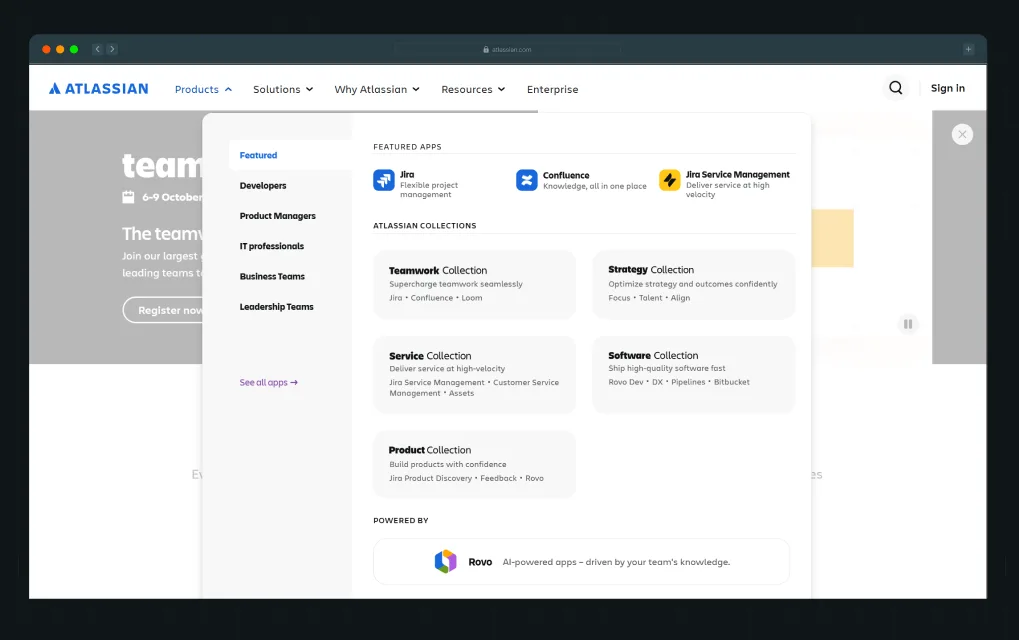Click 'Rovo Dev • DX • Pipelines • Bitbucket' text
Screen dimensions: 1019x640
679,382
